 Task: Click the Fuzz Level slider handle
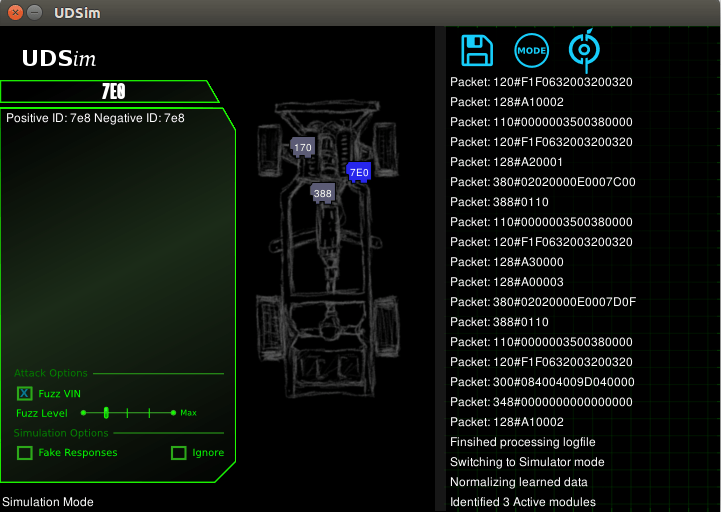106,413
